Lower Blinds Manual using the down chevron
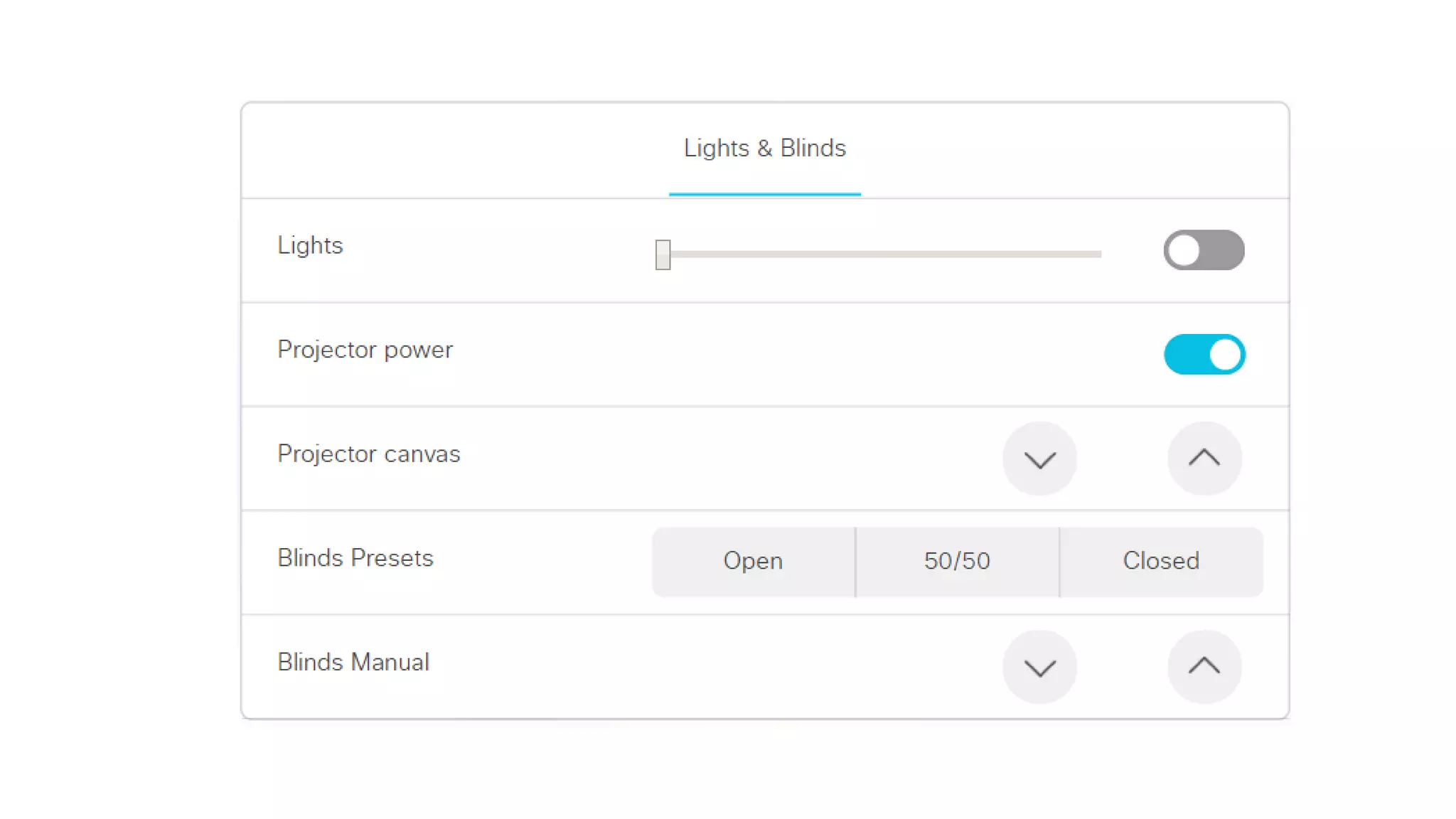This screenshot has width=1456, height=819. [1039, 667]
